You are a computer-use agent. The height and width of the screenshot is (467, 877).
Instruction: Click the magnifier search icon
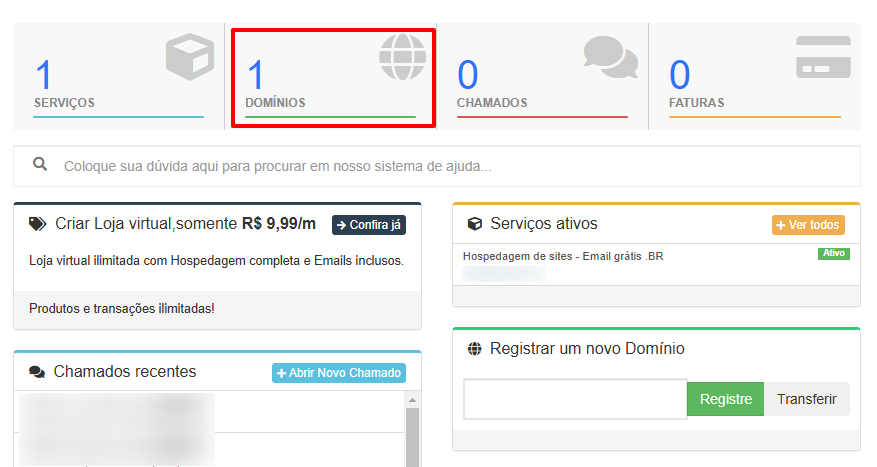[x=40, y=165]
